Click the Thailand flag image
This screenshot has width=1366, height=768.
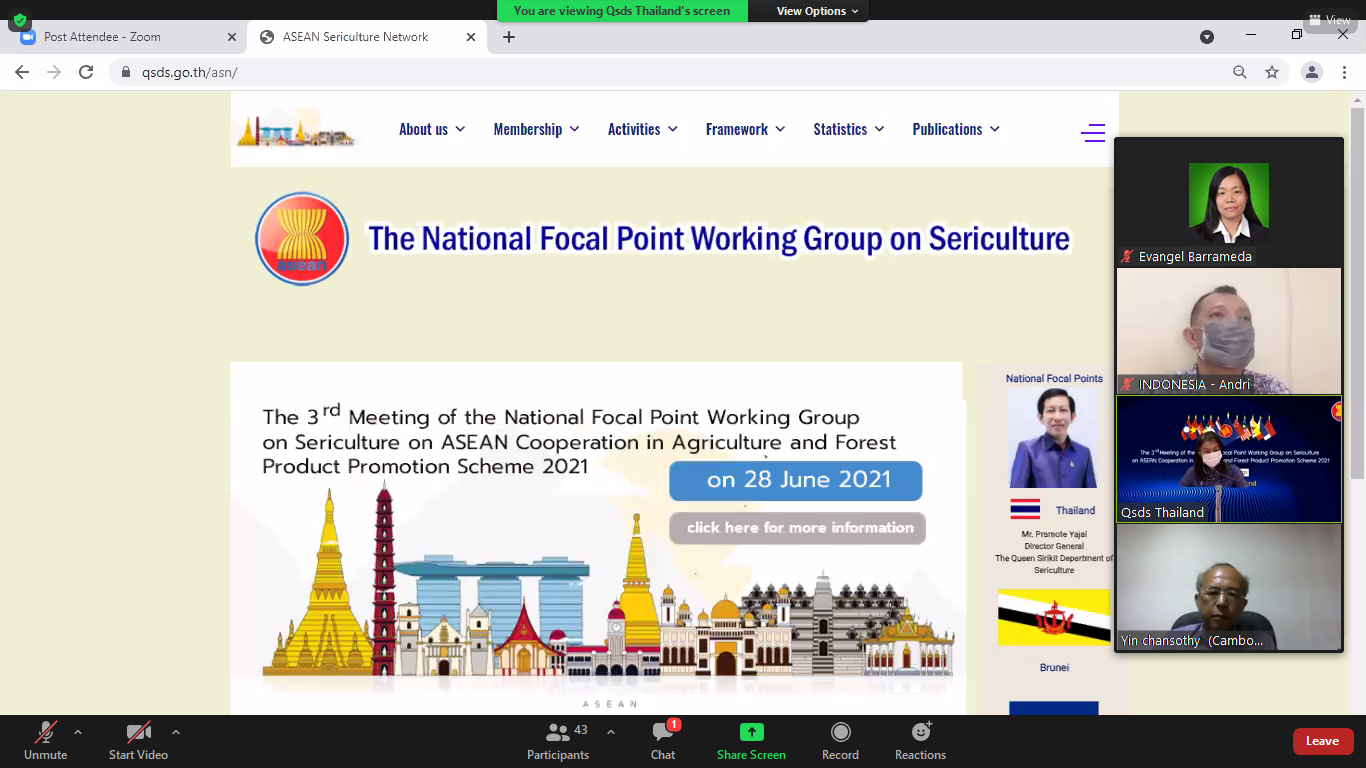coord(1025,509)
